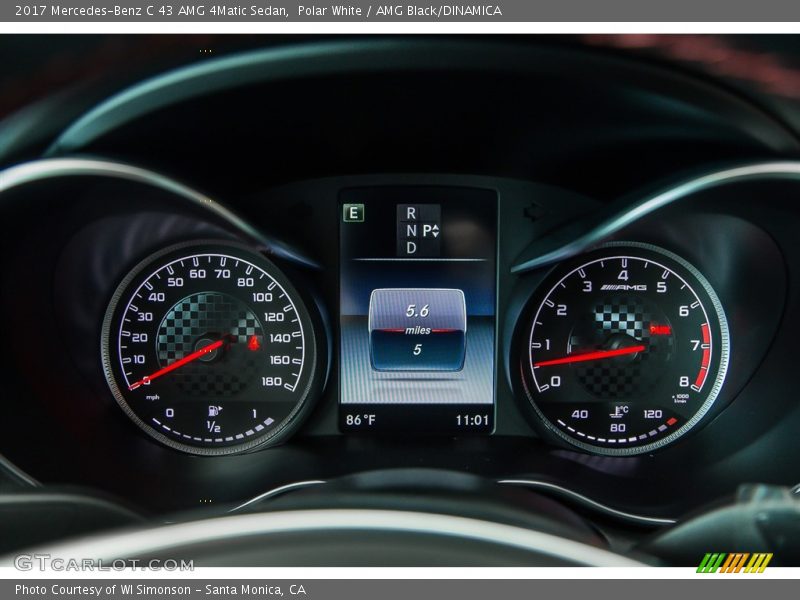
Task: Click the mph unit label
Action: [153, 397]
